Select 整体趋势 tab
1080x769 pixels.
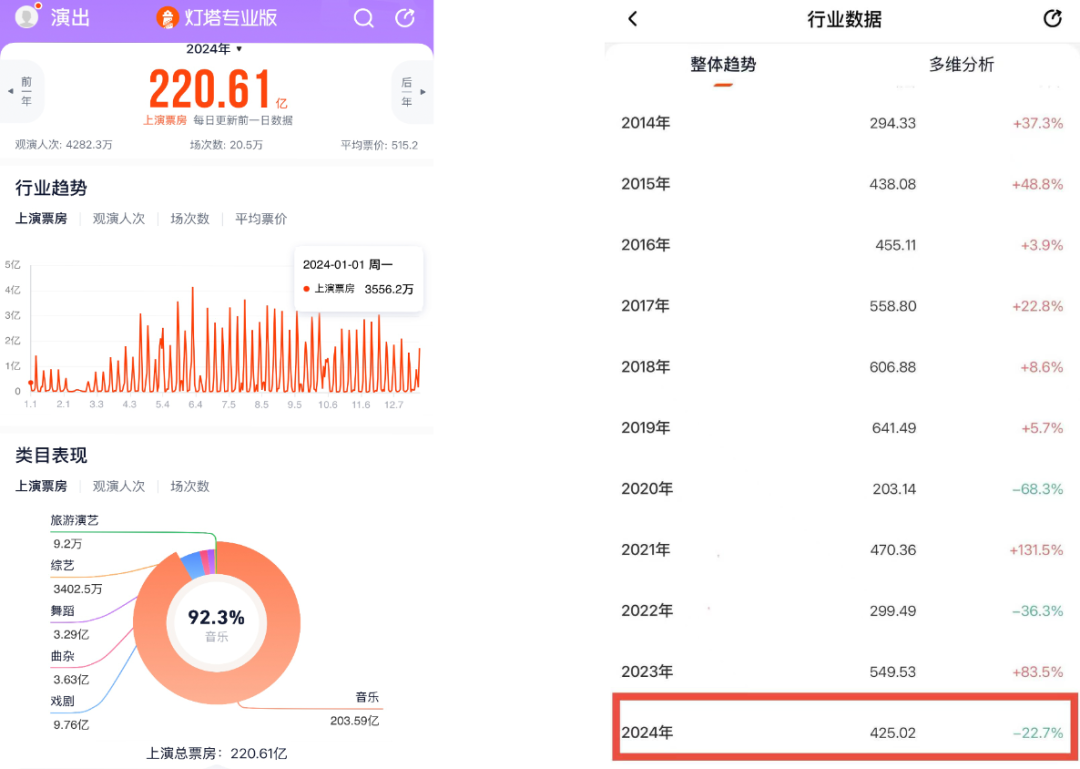[723, 65]
